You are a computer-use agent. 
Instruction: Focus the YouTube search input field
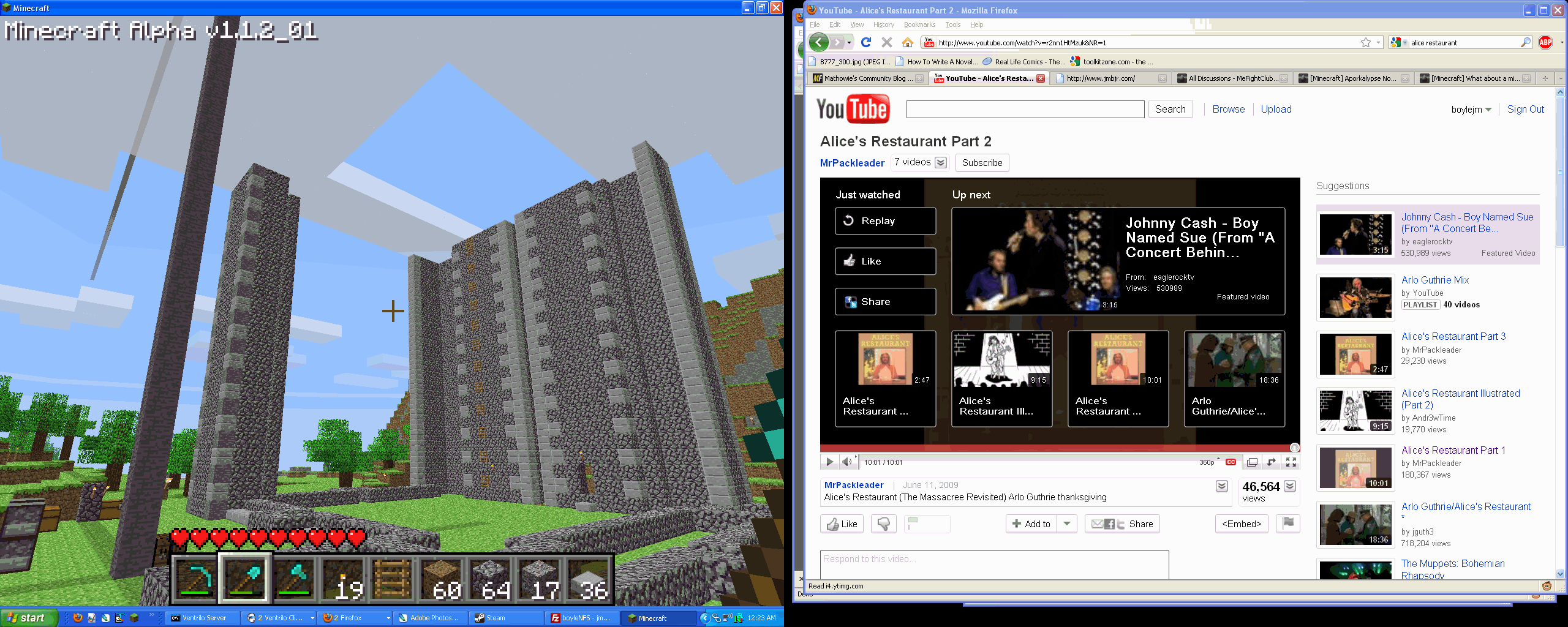coord(1025,110)
